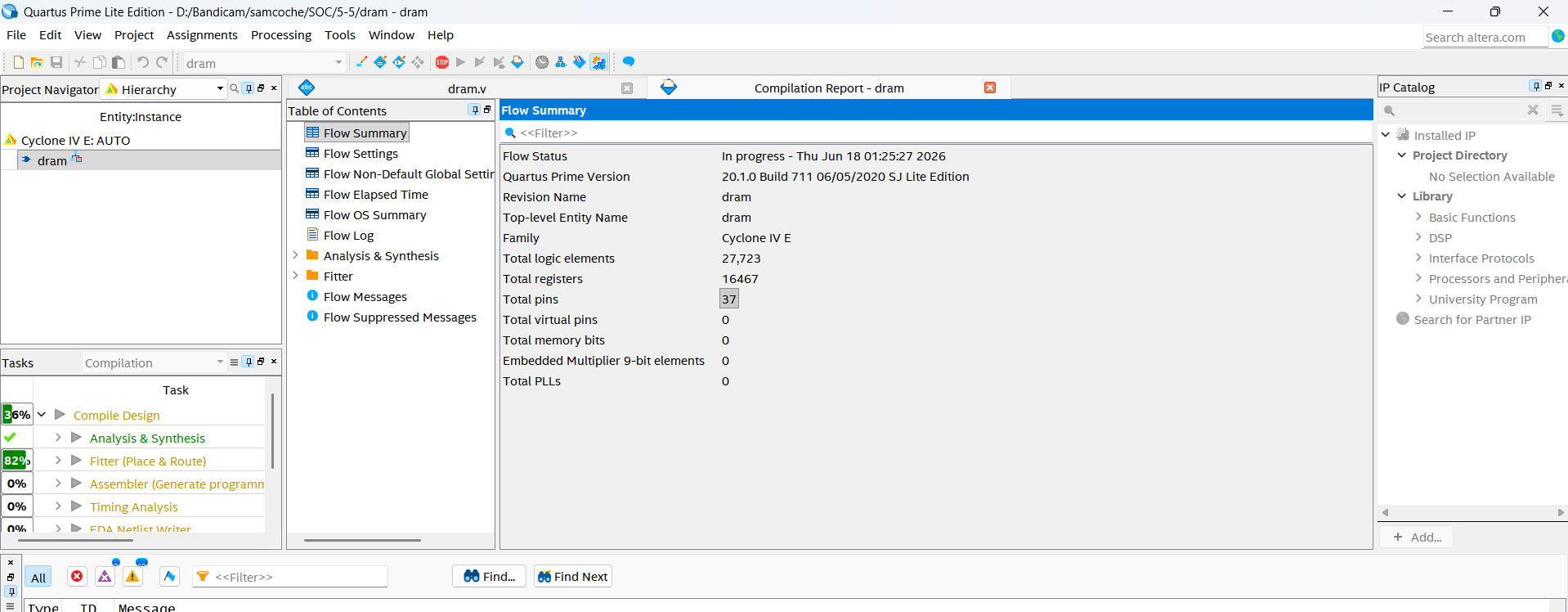Collapse the Library node in IP Catalog
This screenshot has width=1568, height=612.
[1402, 196]
